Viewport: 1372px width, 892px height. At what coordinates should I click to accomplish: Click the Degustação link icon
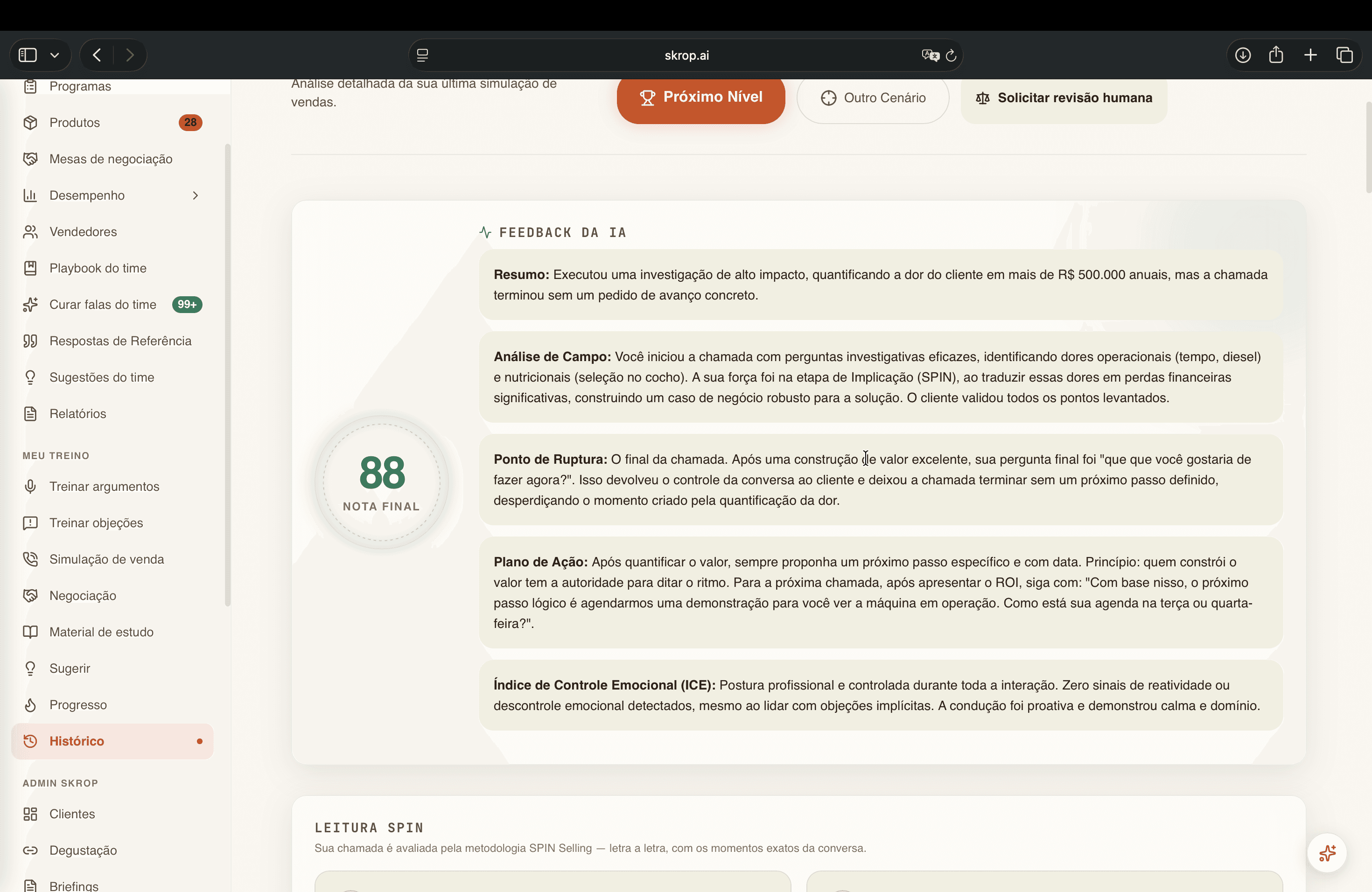30,850
